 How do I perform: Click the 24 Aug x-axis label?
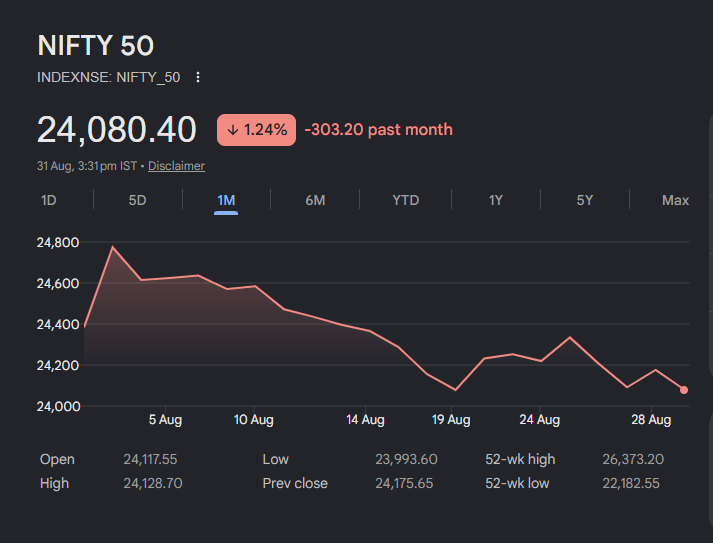pyautogui.click(x=540, y=419)
